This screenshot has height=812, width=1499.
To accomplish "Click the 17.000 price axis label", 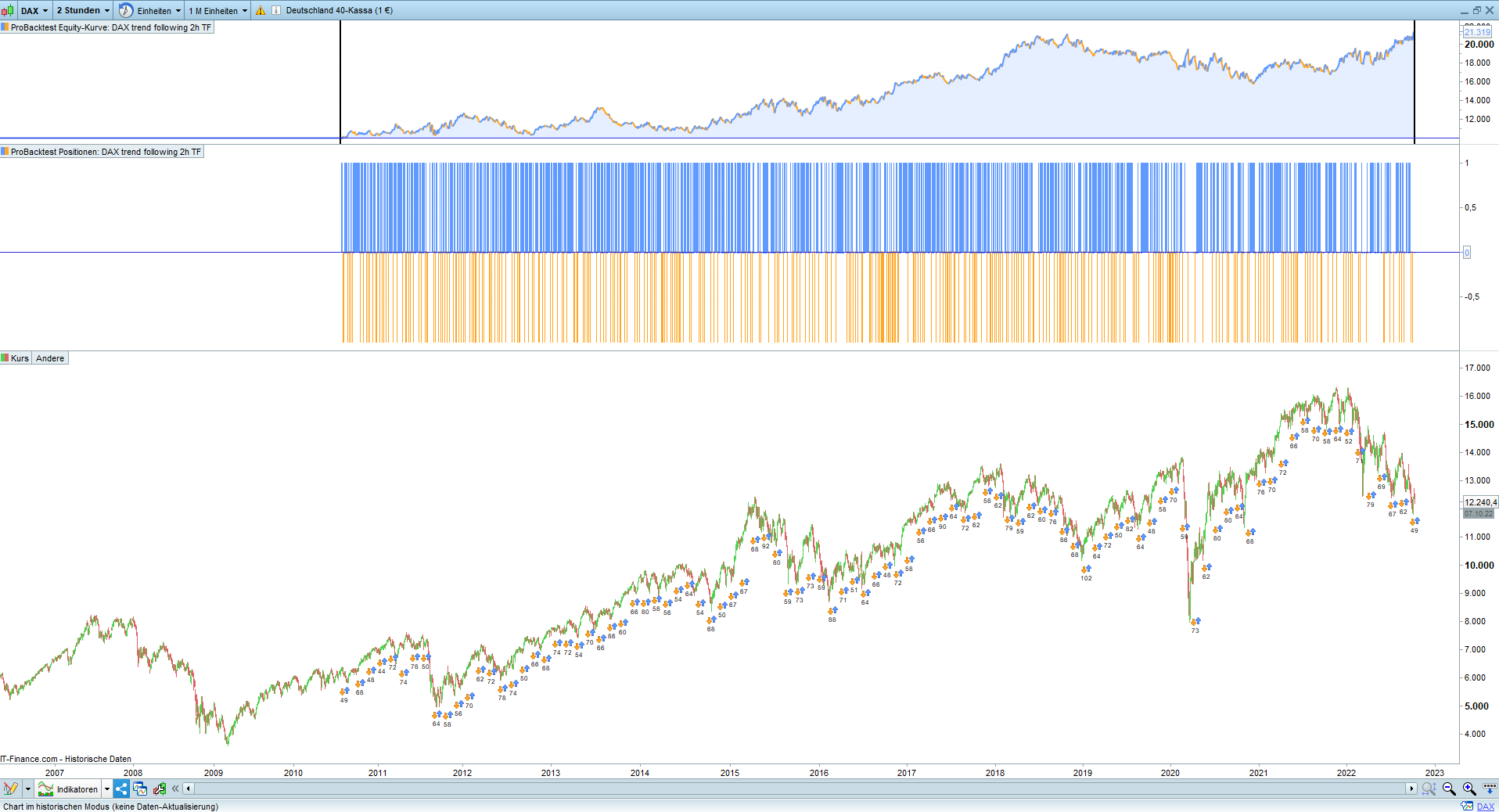I will (1477, 368).
